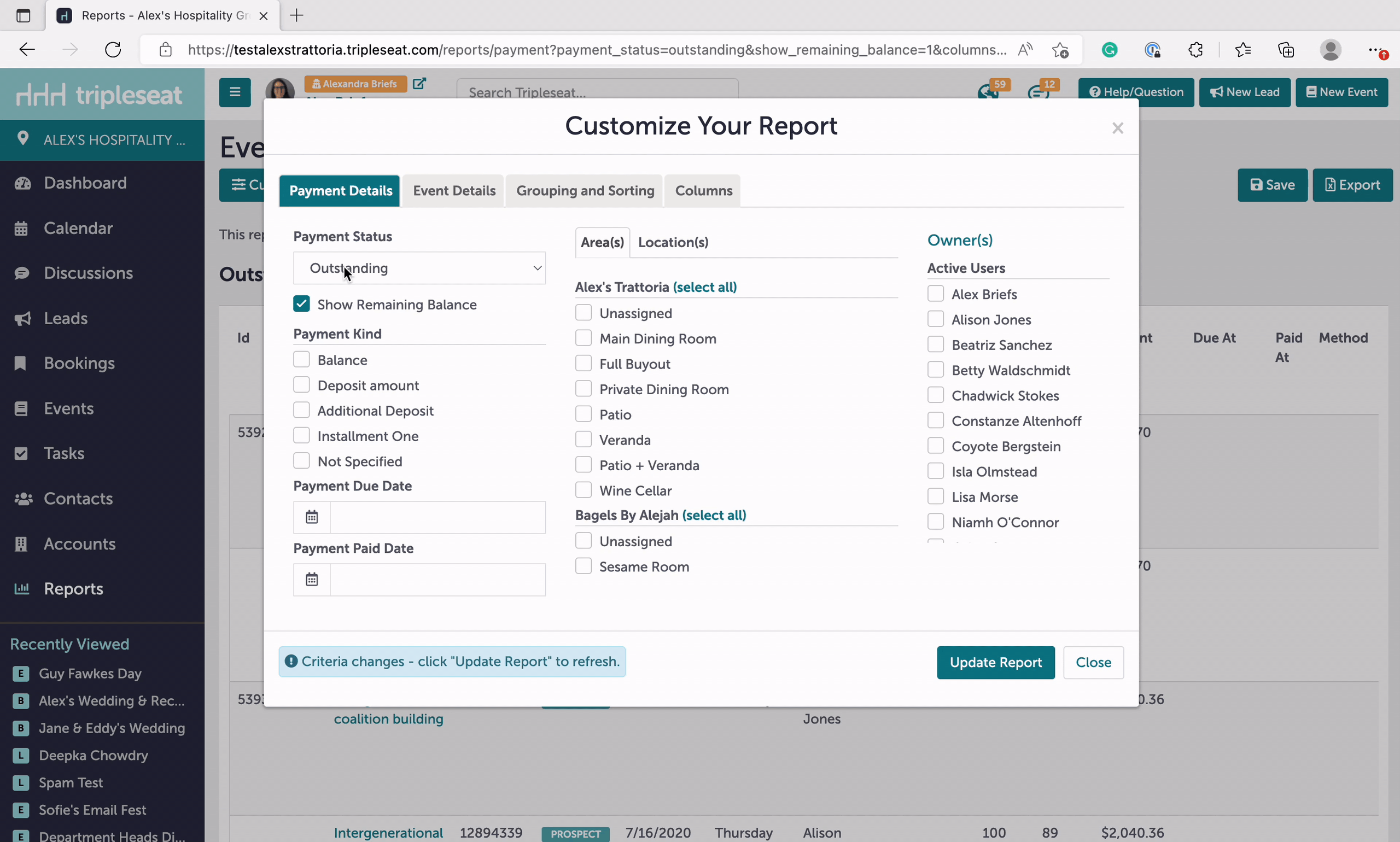Check Installment One payment kind
Image resolution: width=1400 pixels, height=842 pixels.
(301, 436)
